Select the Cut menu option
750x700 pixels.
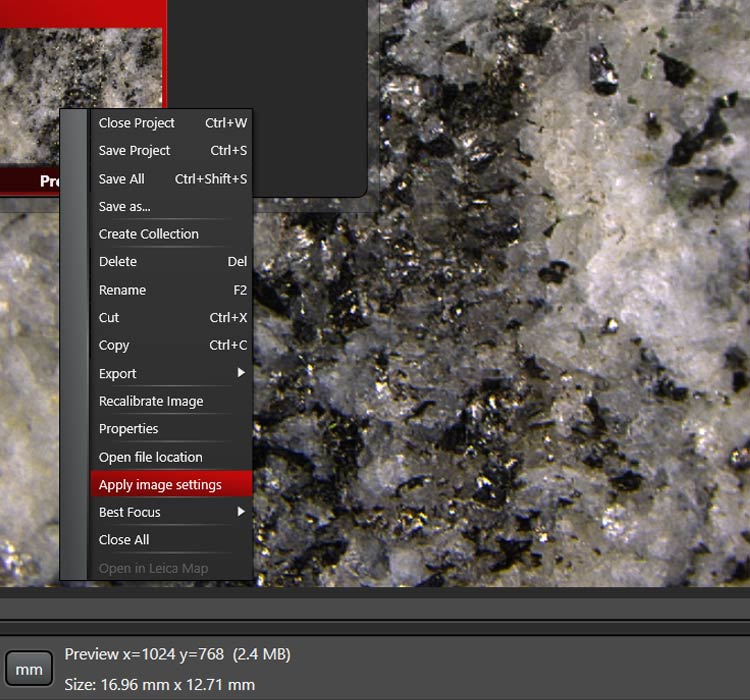109,318
